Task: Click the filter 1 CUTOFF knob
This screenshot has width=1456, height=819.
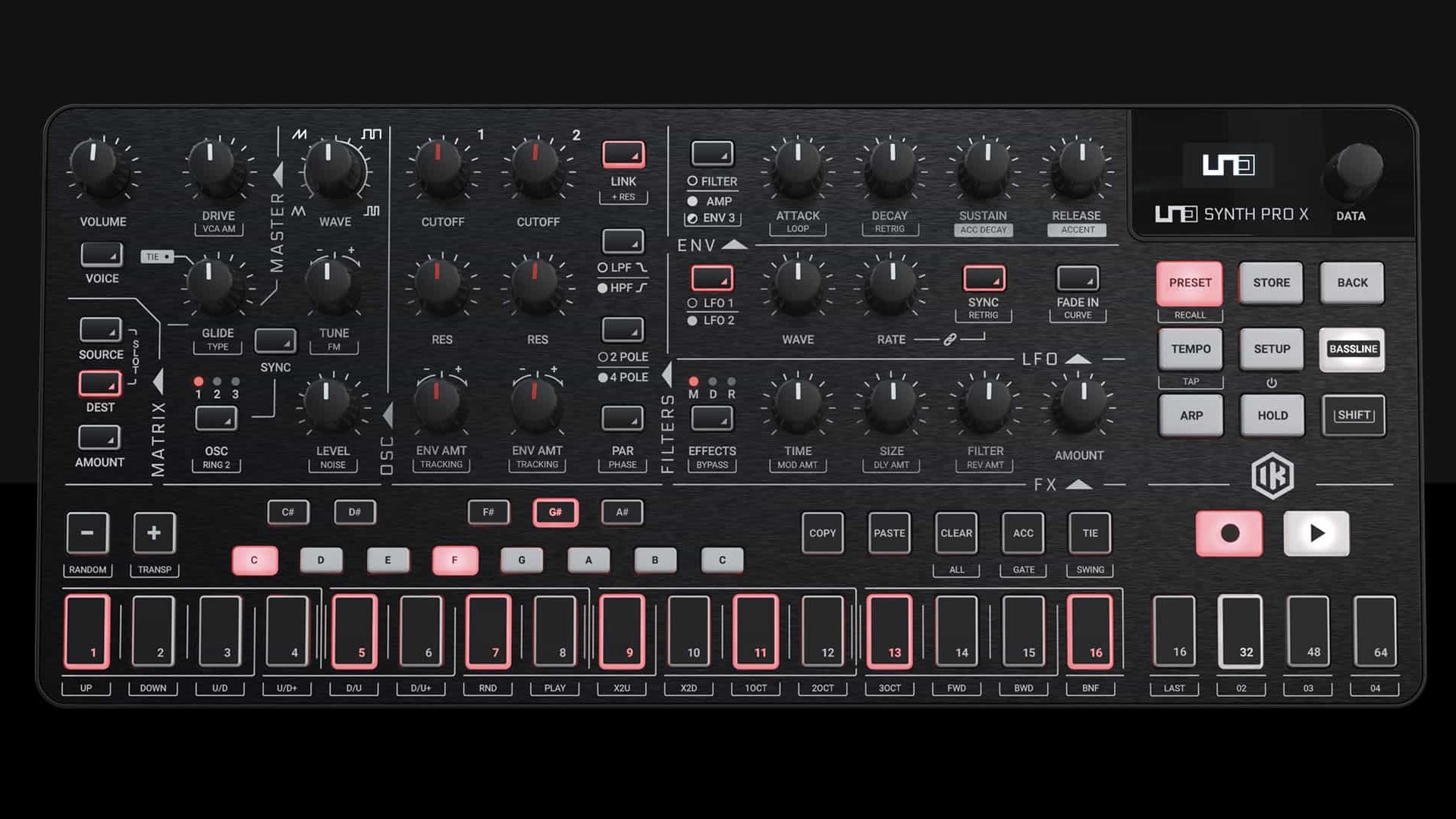Action: 439,165
